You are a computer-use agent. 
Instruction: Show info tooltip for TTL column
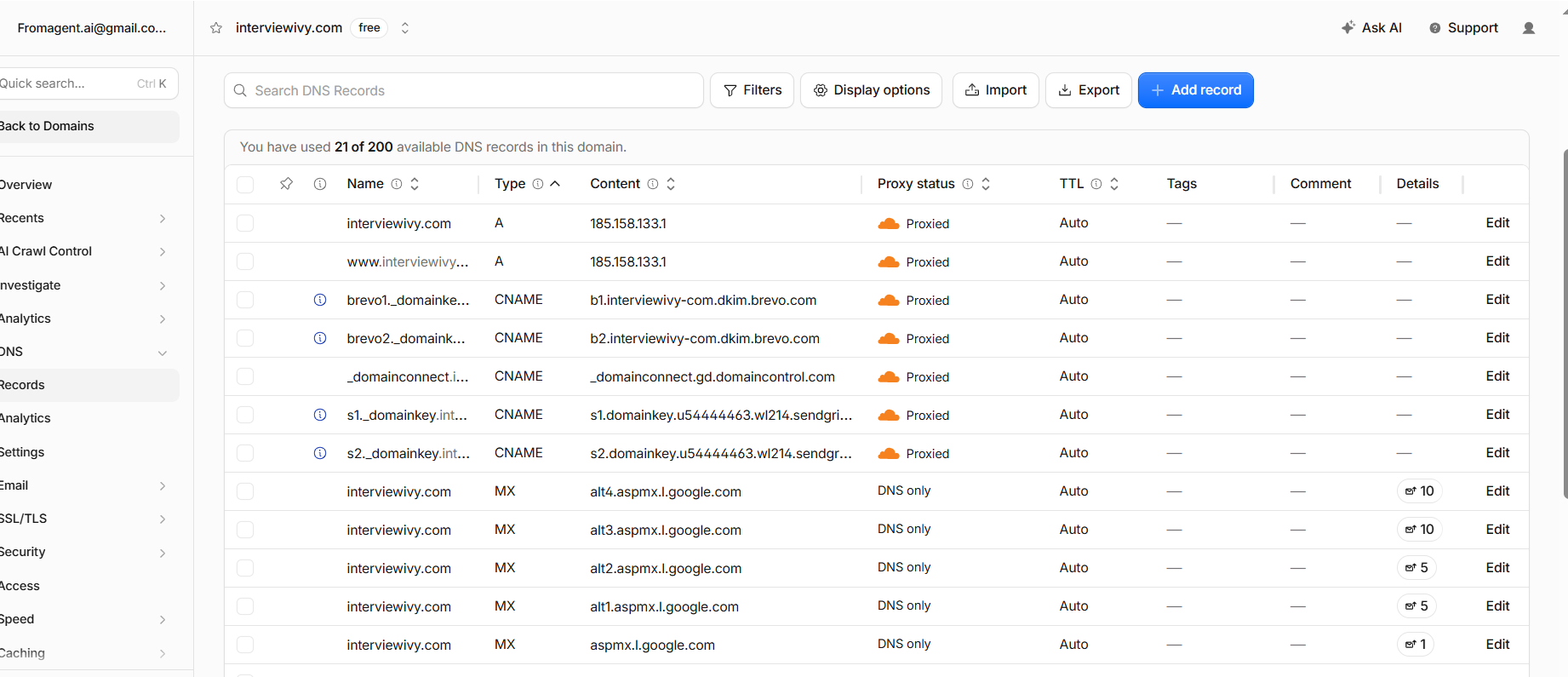click(x=1096, y=184)
